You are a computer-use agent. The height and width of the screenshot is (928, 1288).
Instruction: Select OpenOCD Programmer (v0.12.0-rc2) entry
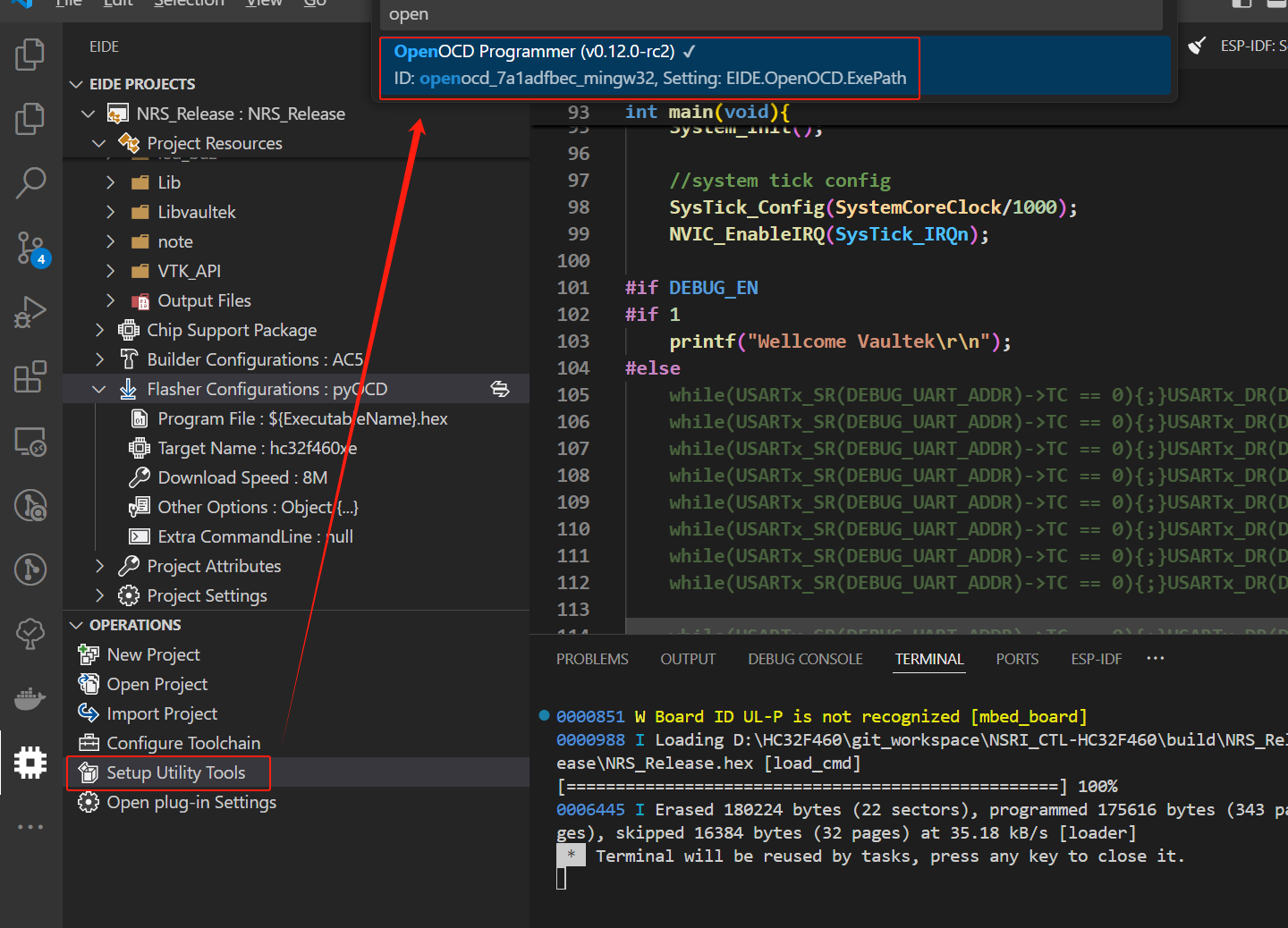[x=649, y=64]
